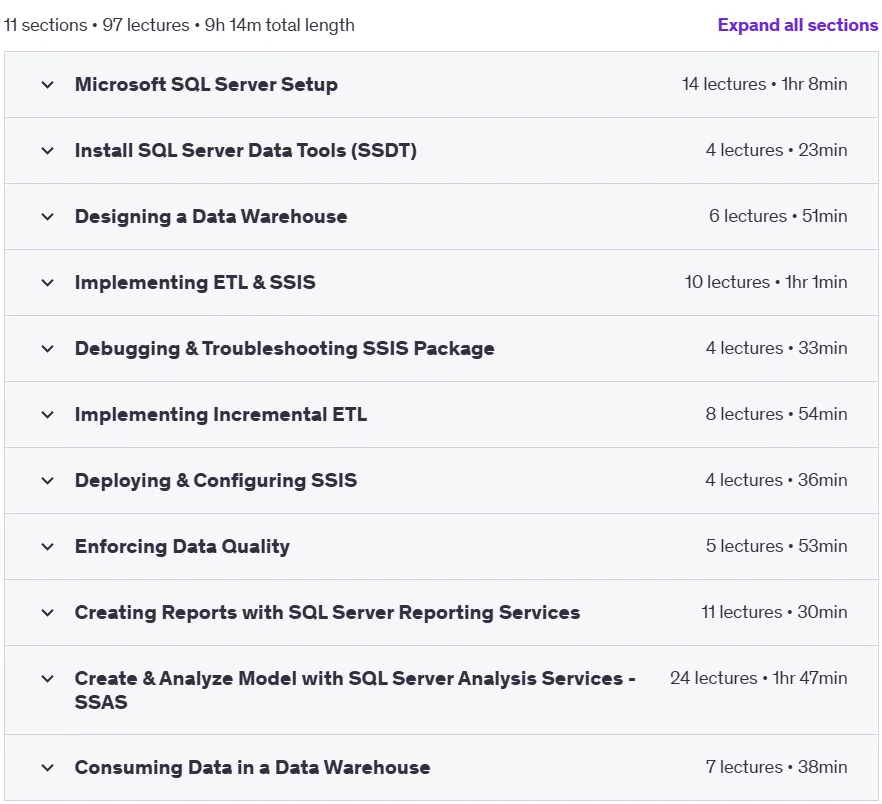Click '11 sections • 97 lectures • 9h 14m total length' summary
Image resolution: width=882 pixels, height=804 pixels.
tap(179, 25)
